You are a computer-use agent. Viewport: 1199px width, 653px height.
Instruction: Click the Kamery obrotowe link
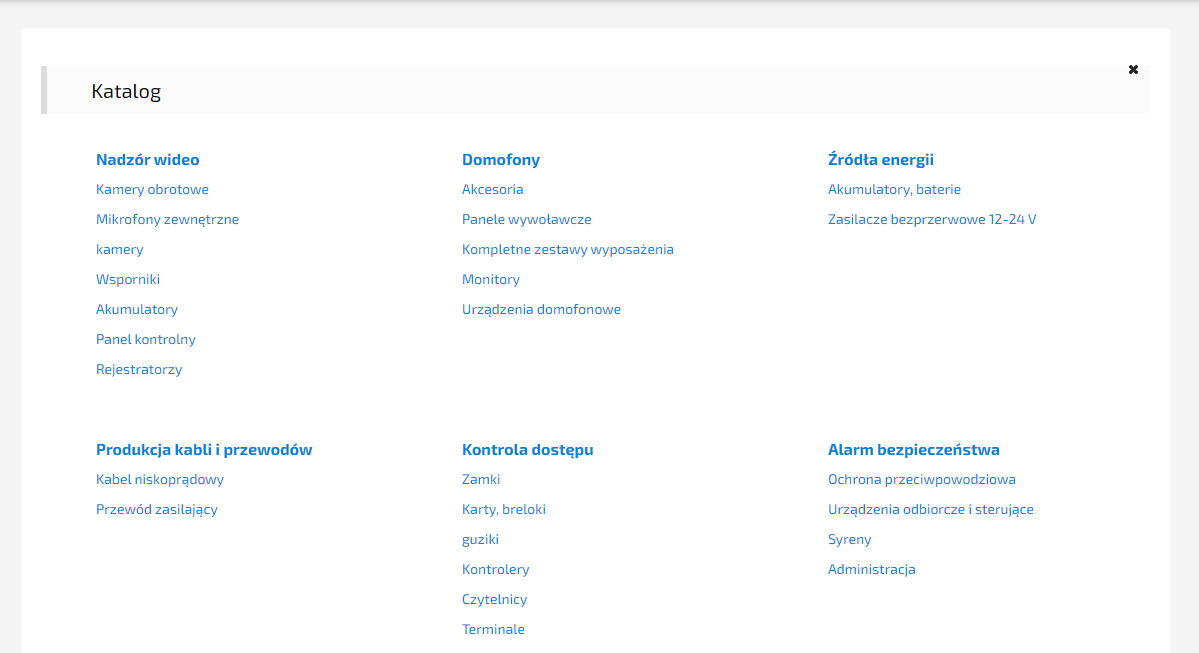pos(152,190)
